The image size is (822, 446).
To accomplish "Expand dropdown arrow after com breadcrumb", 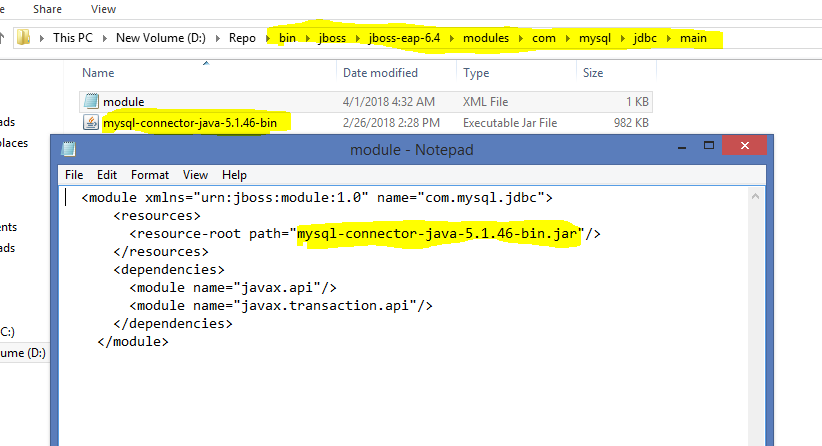I will coord(568,38).
